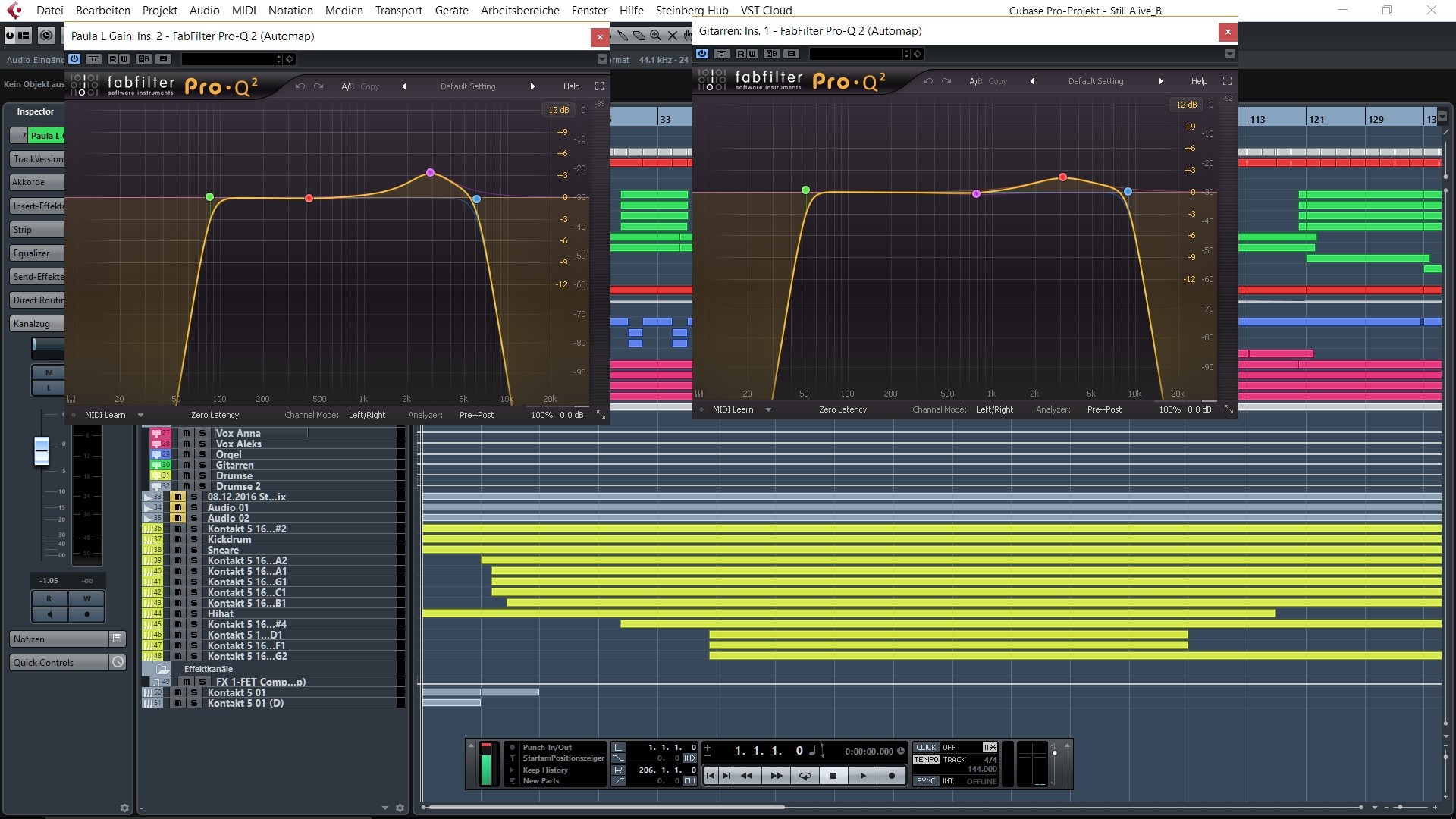The width and height of the screenshot is (1456, 819).
Task: Unmute the Audio 01 track
Action: tap(177, 507)
